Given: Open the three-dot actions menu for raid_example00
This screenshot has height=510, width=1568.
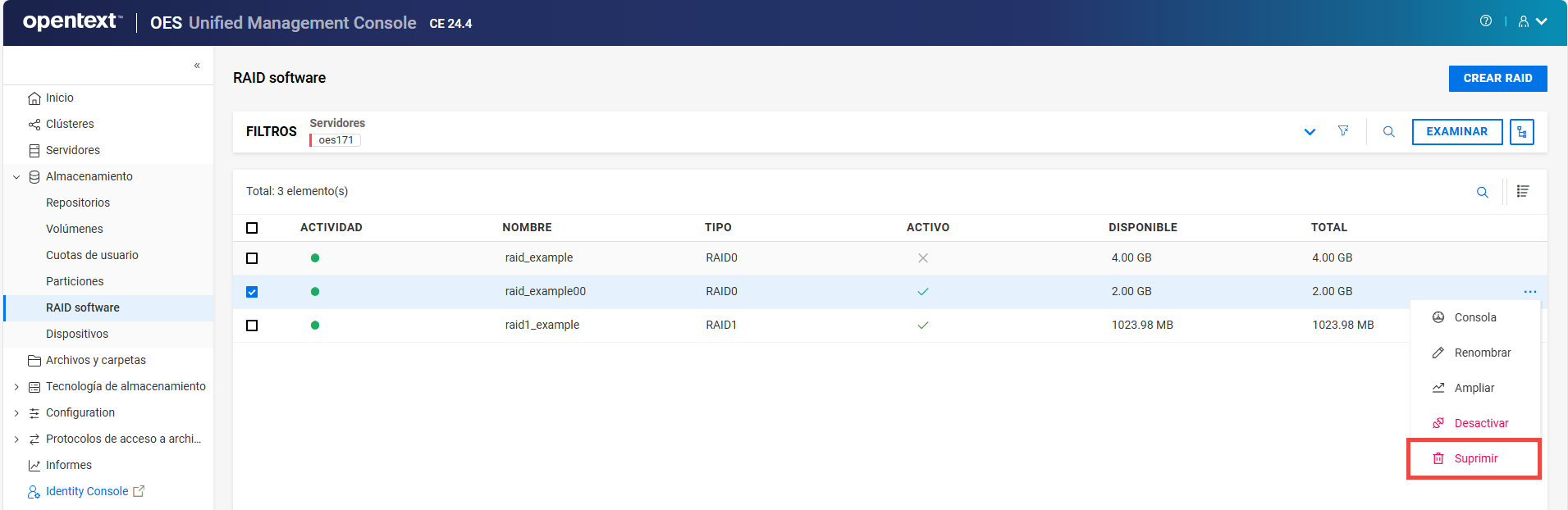Looking at the screenshot, I should coord(1529,292).
